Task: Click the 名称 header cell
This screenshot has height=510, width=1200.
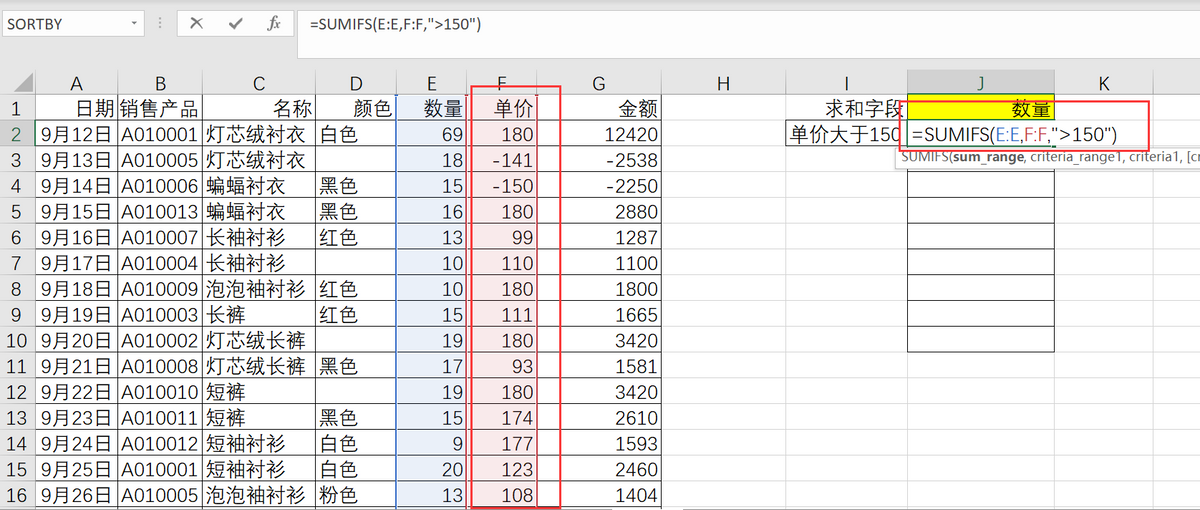Action: point(259,109)
